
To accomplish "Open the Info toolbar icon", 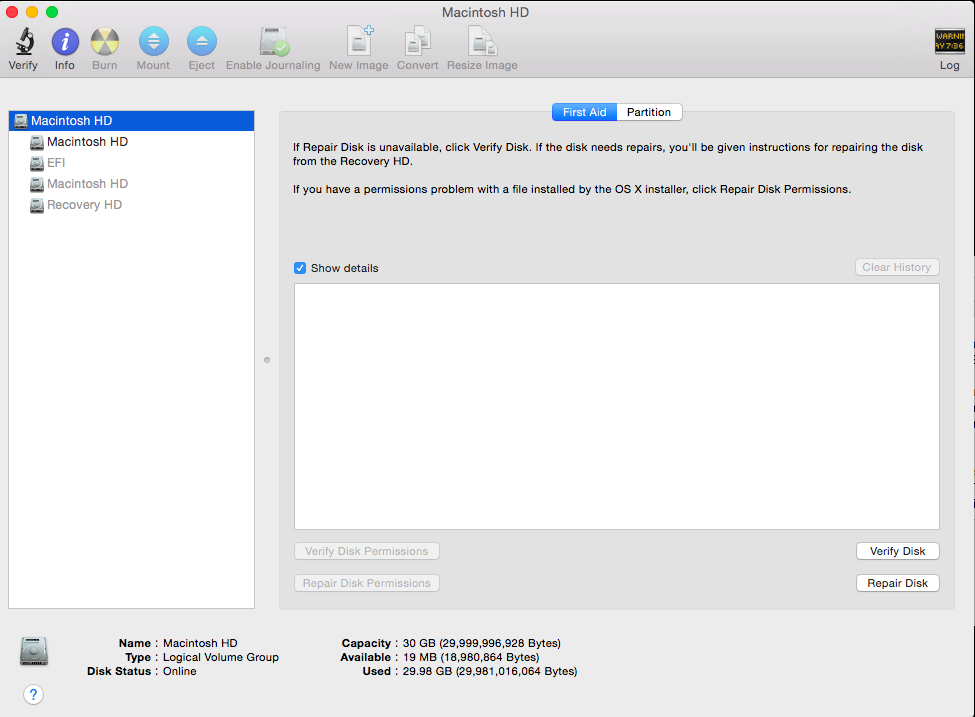I will click(65, 42).
